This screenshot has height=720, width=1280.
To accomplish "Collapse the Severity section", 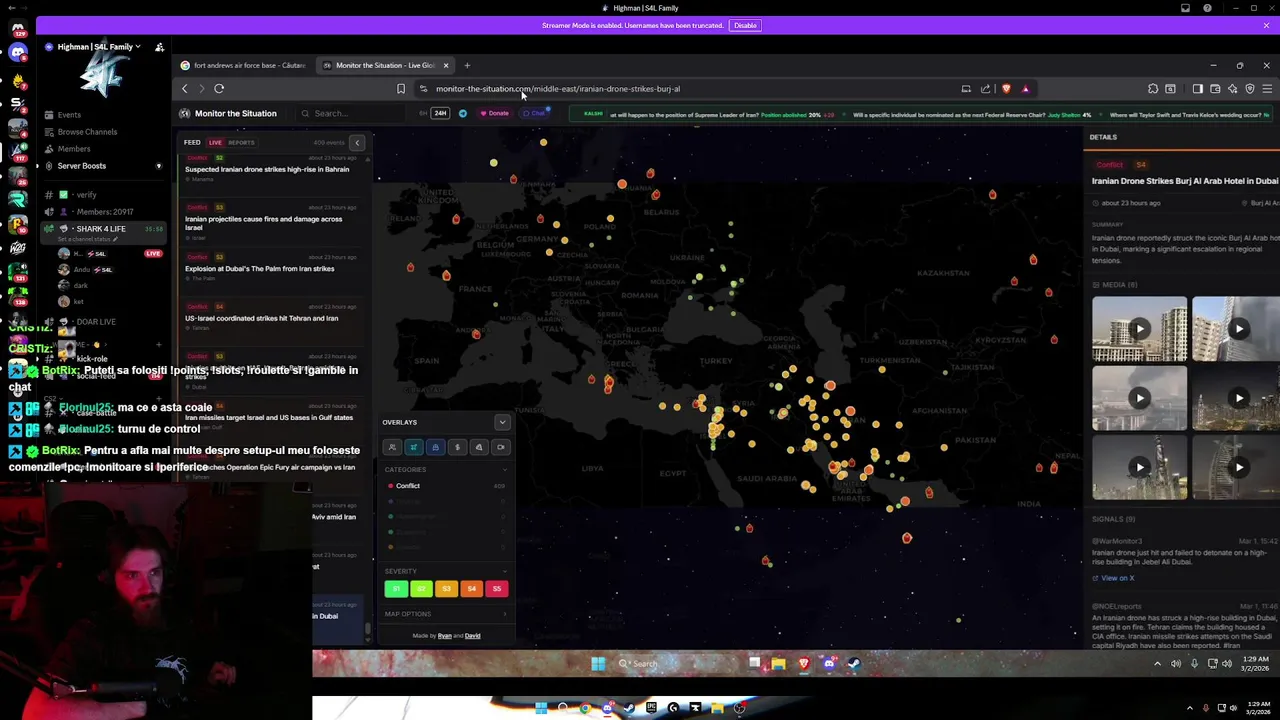I will tap(504, 572).
